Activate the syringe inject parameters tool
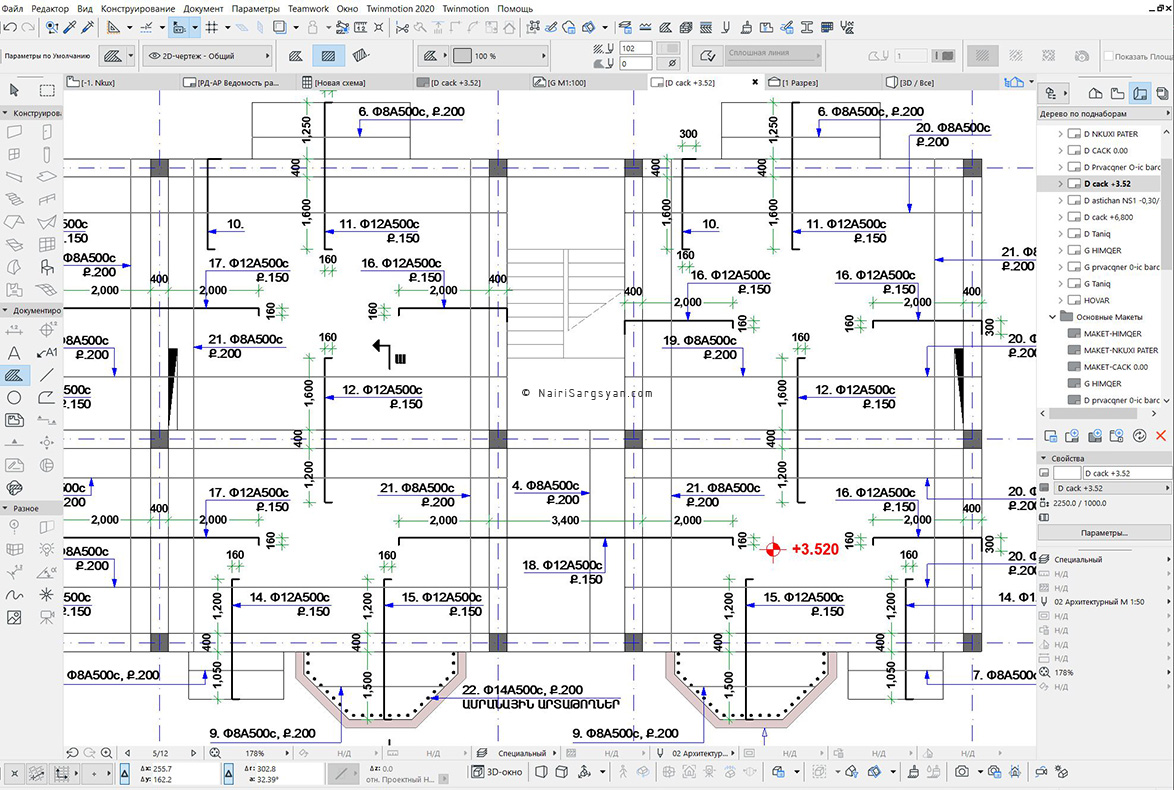The width and height of the screenshot is (1174, 790). click(88, 28)
